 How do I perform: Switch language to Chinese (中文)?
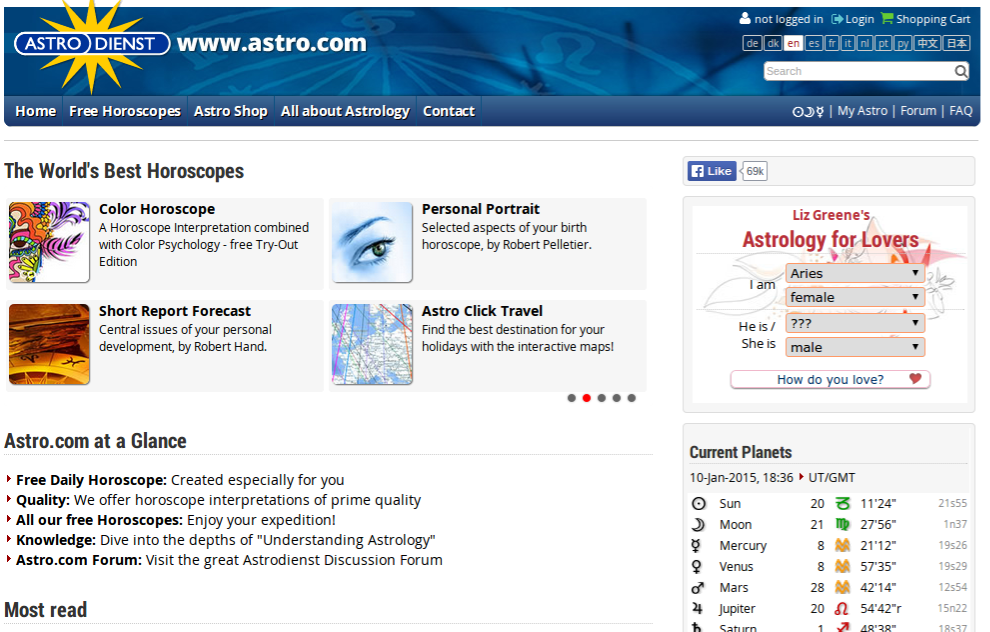(927, 44)
